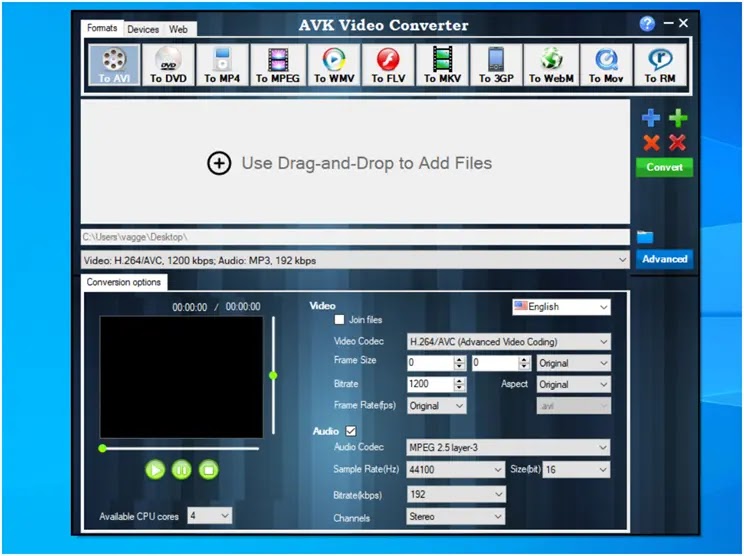Open the Audio Codec dropdown
Screen dimensions: 744x556
click(508, 447)
